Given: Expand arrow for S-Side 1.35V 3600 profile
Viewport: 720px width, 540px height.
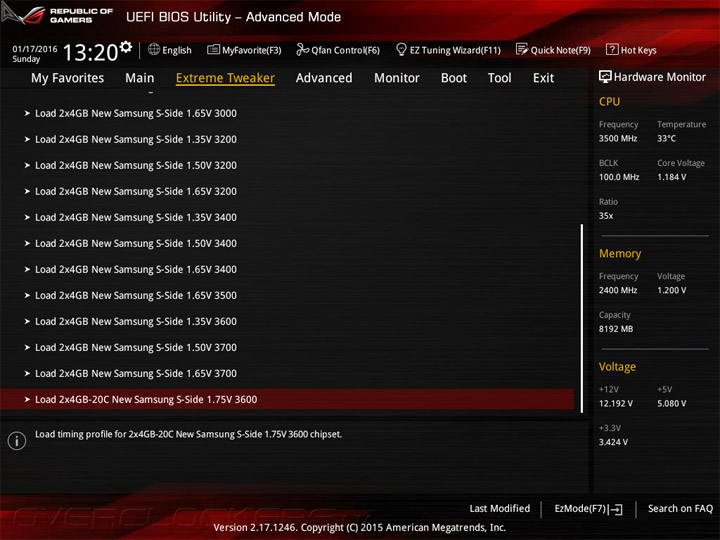Looking at the screenshot, I should click(x=27, y=321).
